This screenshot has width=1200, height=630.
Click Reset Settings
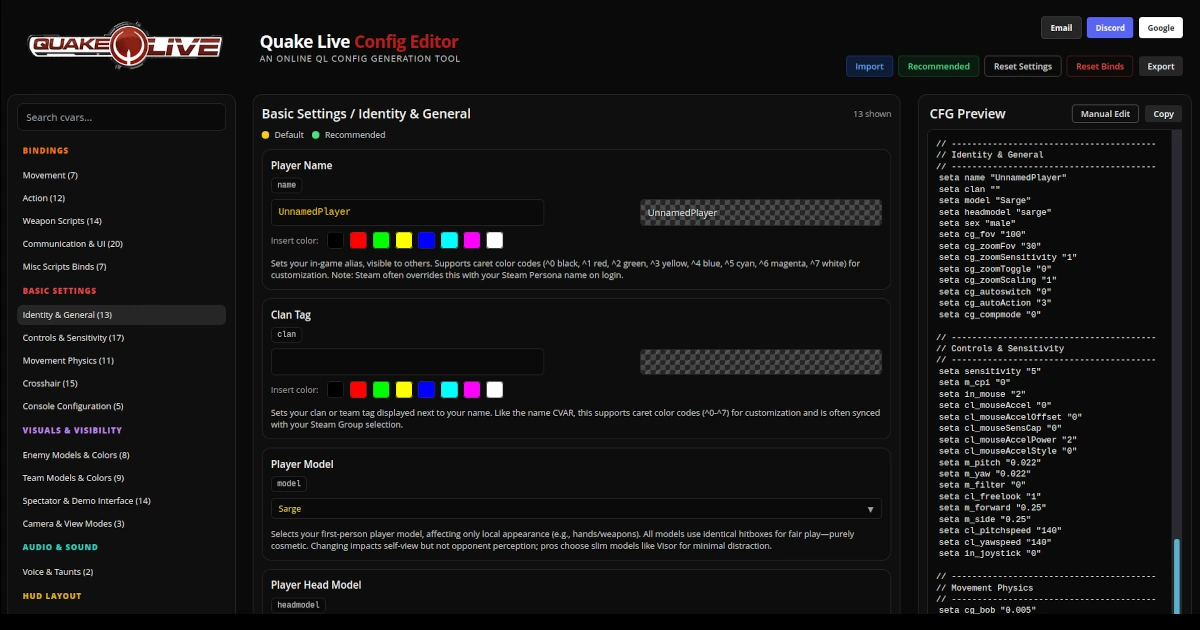(1023, 66)
